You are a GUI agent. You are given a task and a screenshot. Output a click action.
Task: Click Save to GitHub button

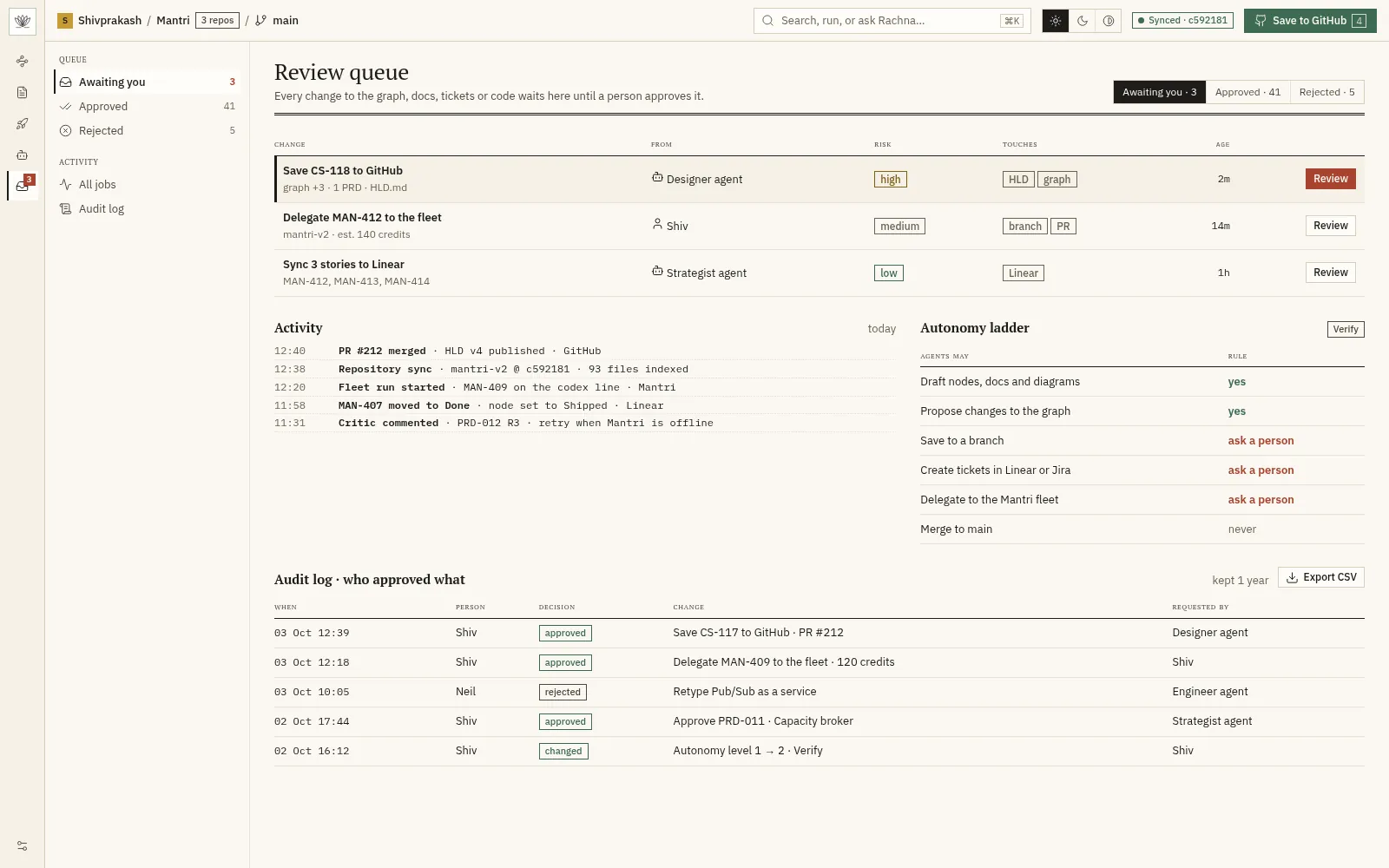click(1310, 21)
